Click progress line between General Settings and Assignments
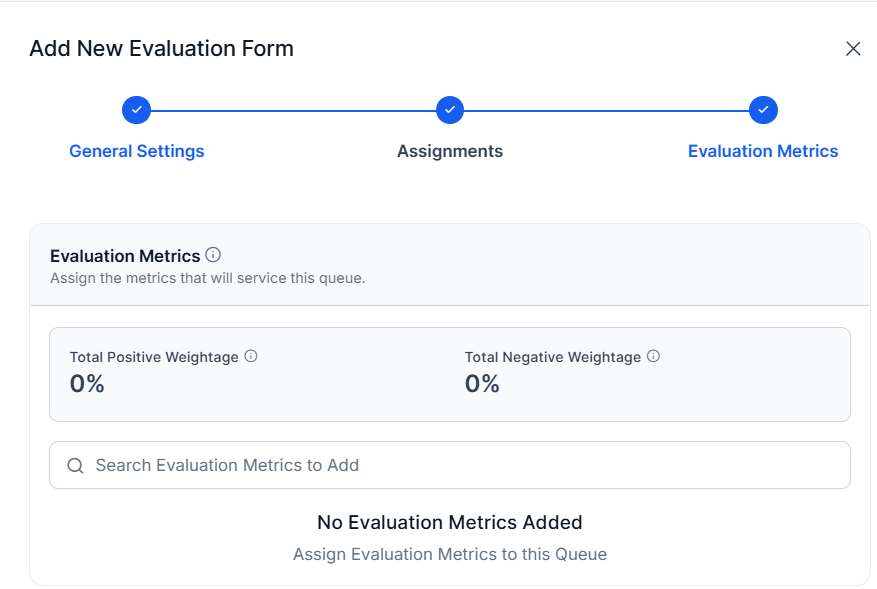877x589 pixels. pyautogui.click(x=293, y=111)
